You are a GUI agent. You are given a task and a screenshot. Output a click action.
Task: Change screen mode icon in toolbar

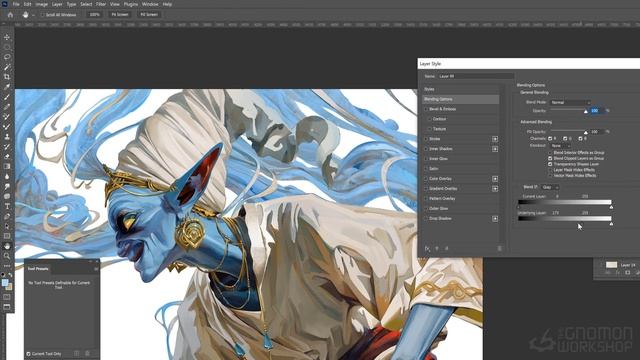click(x=7, y=307)
